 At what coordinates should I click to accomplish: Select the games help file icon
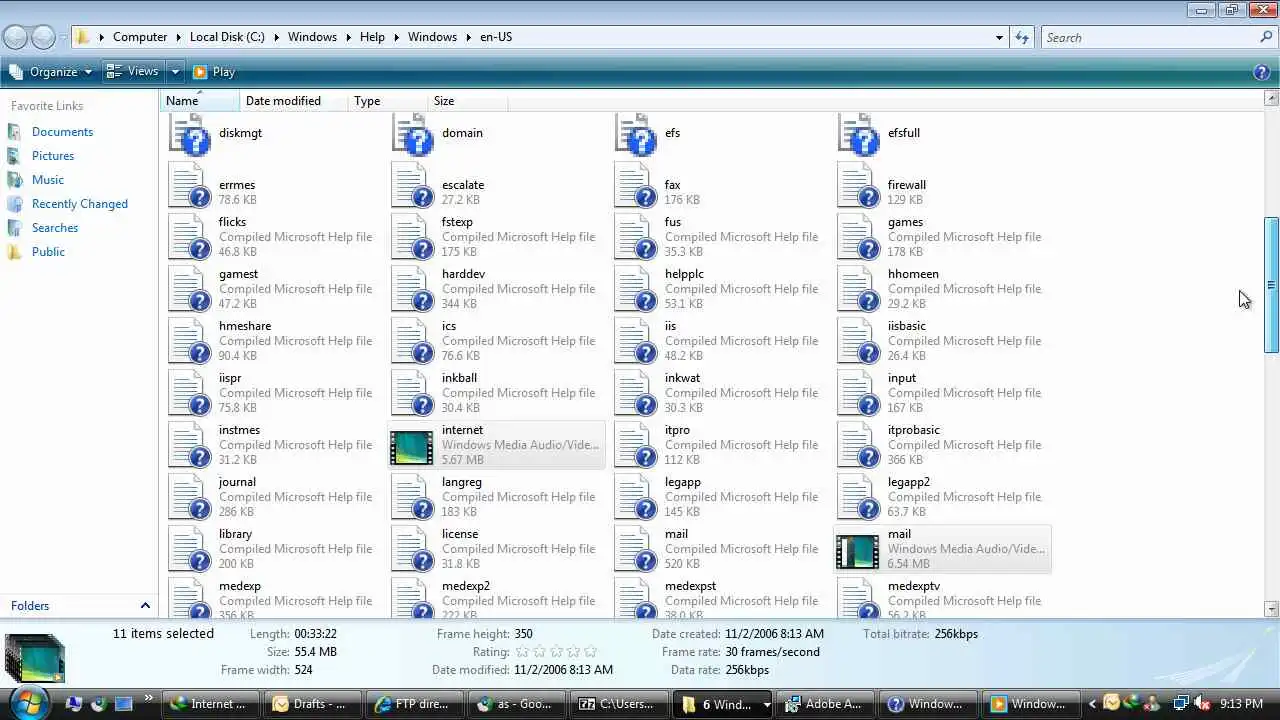(x=859, y=238)
